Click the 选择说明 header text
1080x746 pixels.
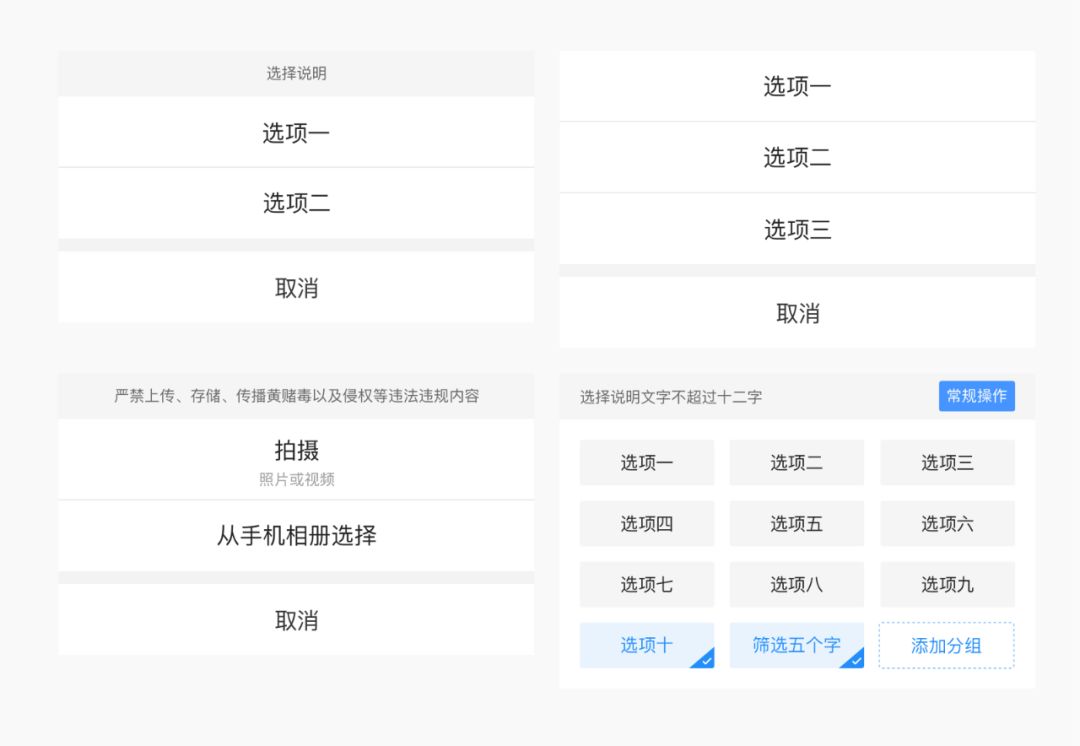pyautogui.click(x=296, y=73)
